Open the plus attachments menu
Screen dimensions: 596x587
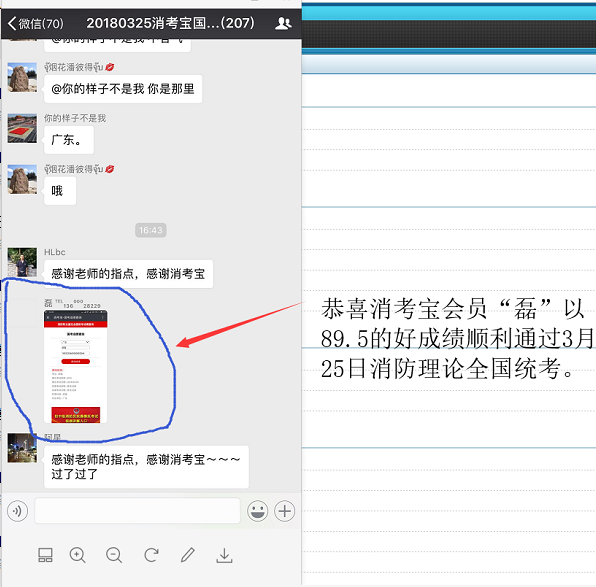pos(284,511)
